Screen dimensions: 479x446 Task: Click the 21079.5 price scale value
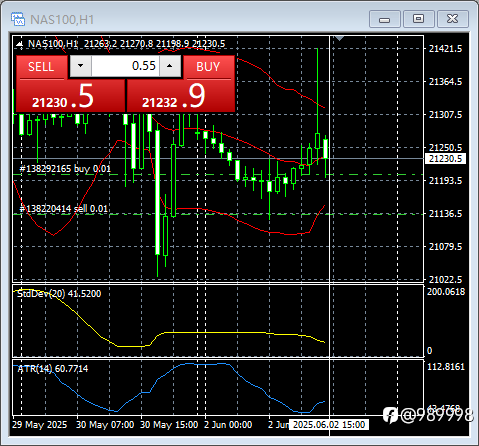click(445, 247)
